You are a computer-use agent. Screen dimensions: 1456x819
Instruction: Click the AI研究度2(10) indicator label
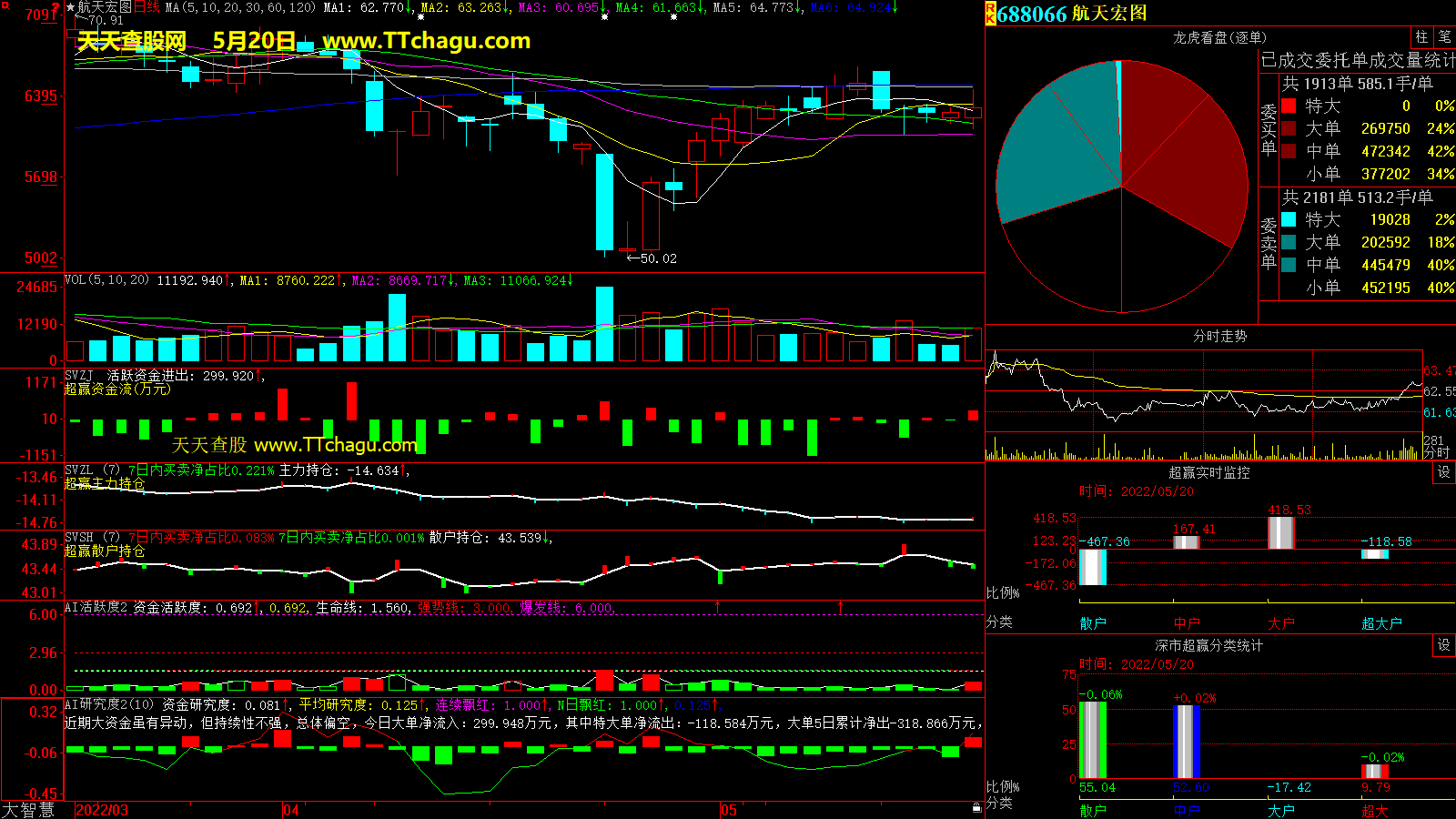[109, 705]
